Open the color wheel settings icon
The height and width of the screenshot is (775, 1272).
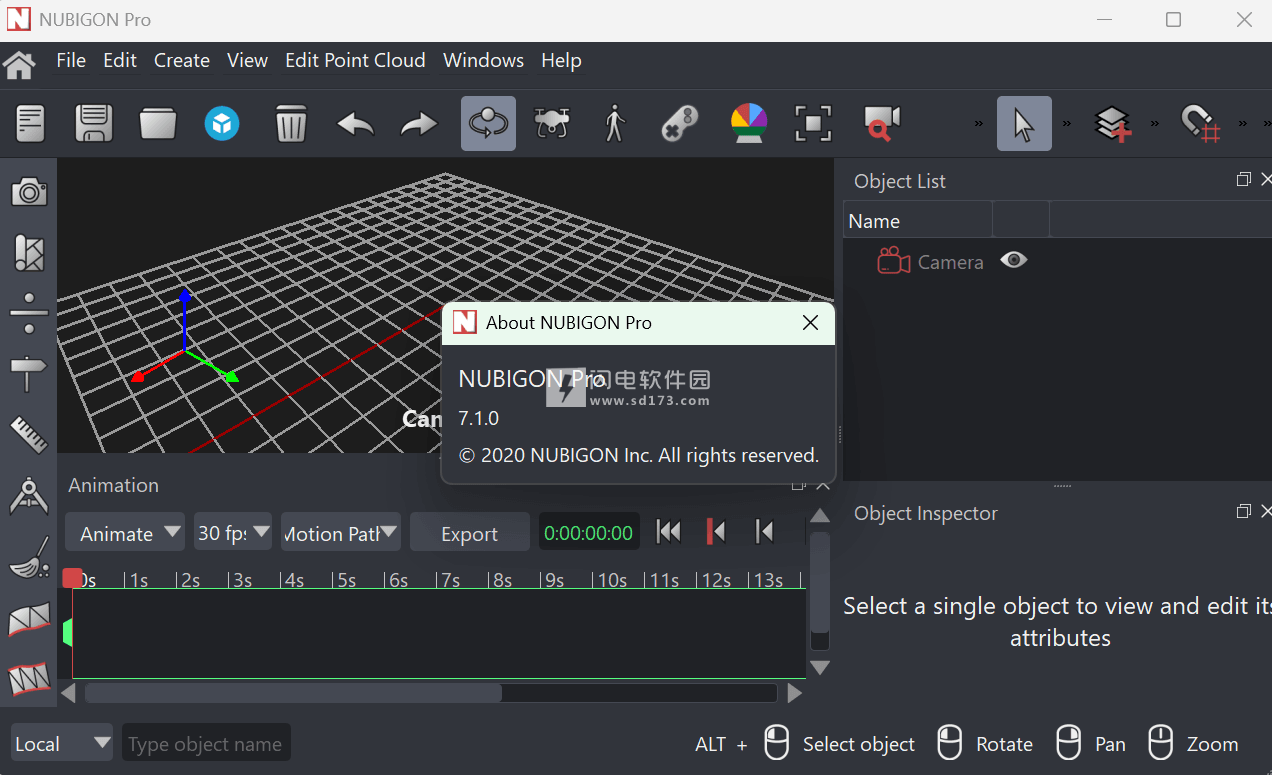click(749, 124)
